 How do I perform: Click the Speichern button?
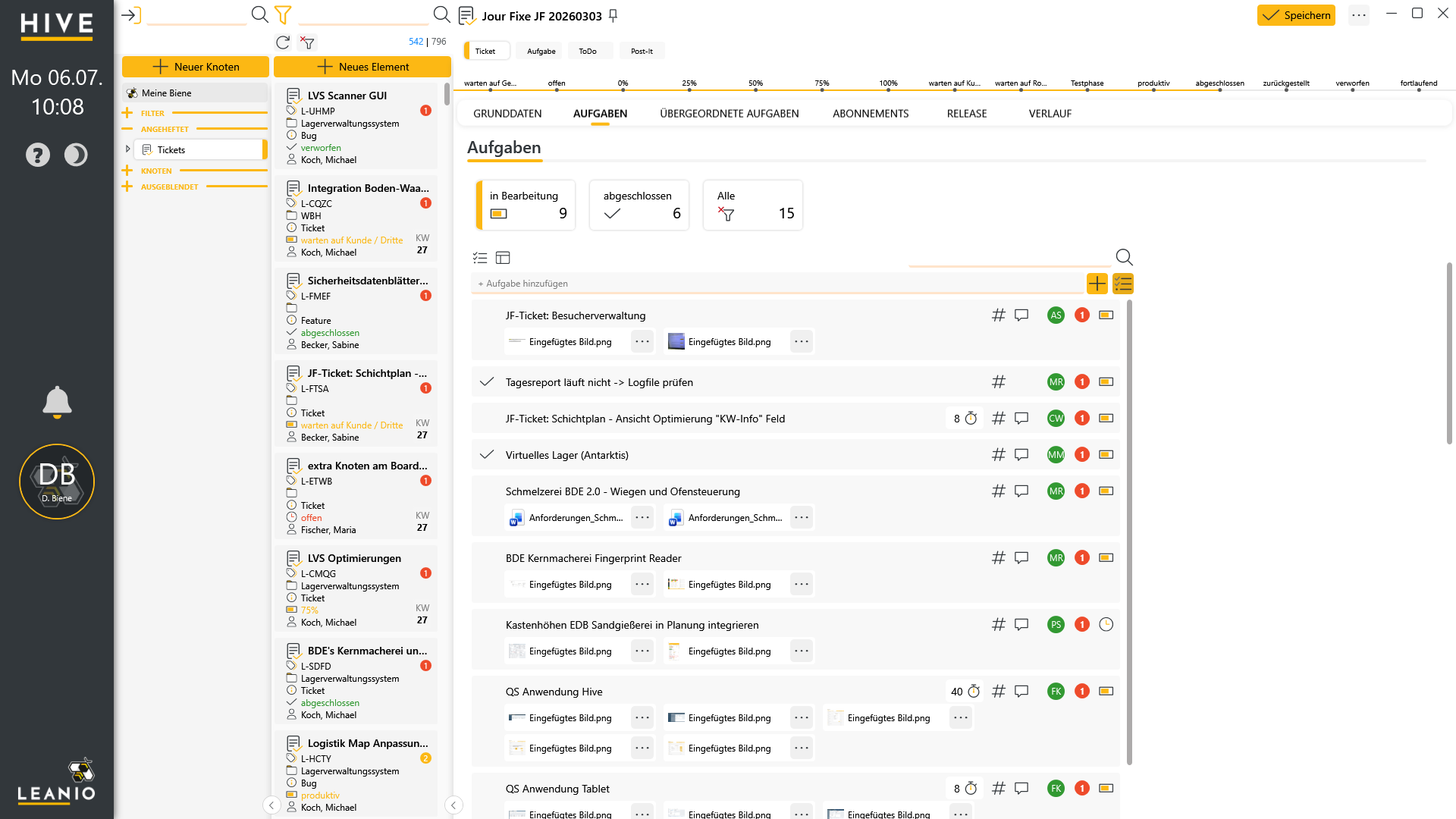(1296, 15)
